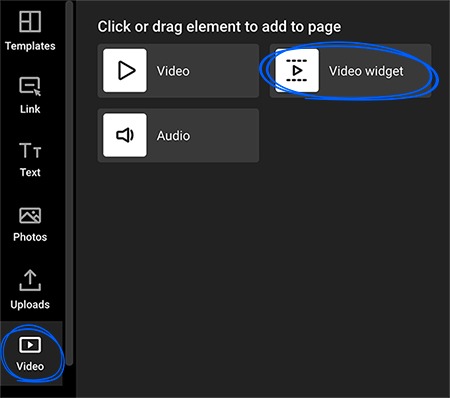This screenshot has width=450, height=398.
Task: Click the Video play triangle thumbnail
Action: pos(125,71)
